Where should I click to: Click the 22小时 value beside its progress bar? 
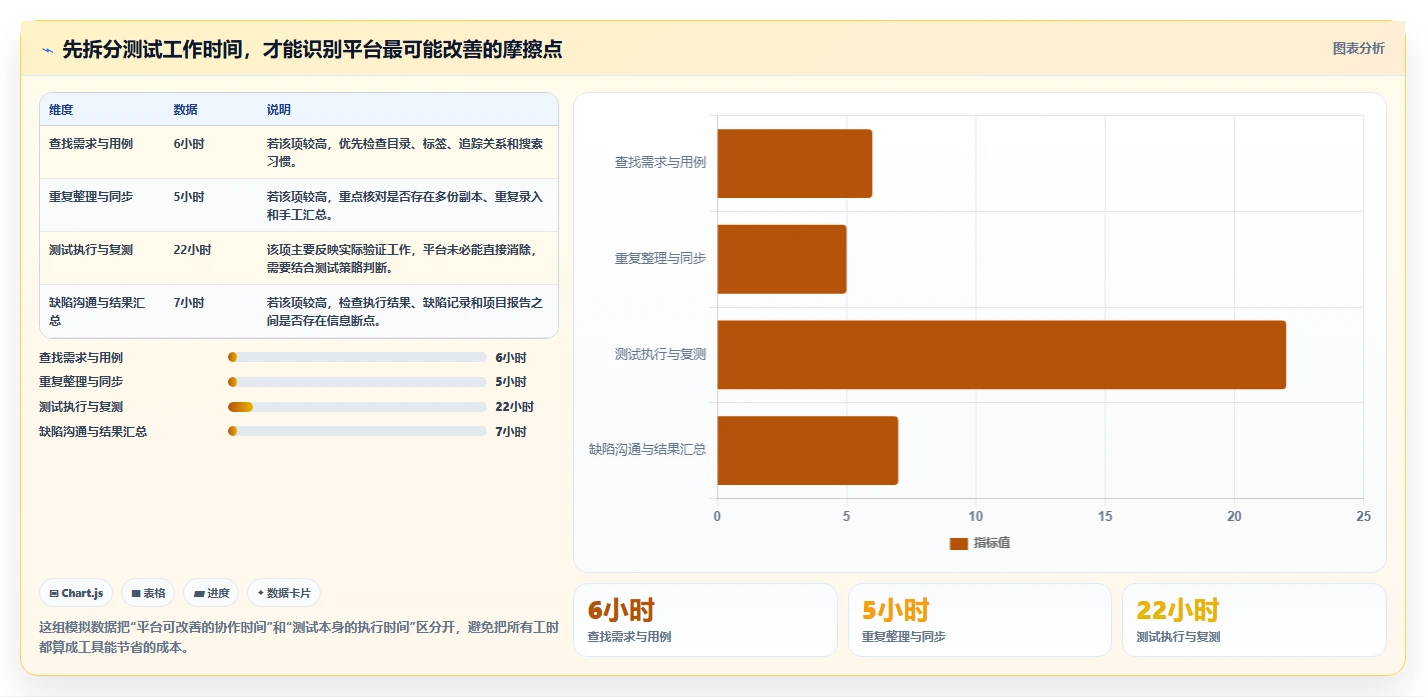tap(514, 407)
